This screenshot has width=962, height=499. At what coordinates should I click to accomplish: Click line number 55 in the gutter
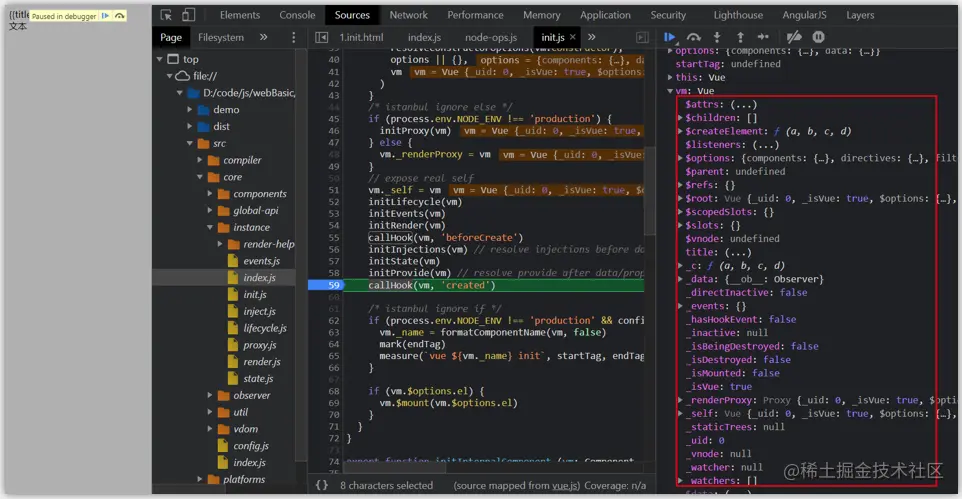pyautogui.click(x=334, y=238)
